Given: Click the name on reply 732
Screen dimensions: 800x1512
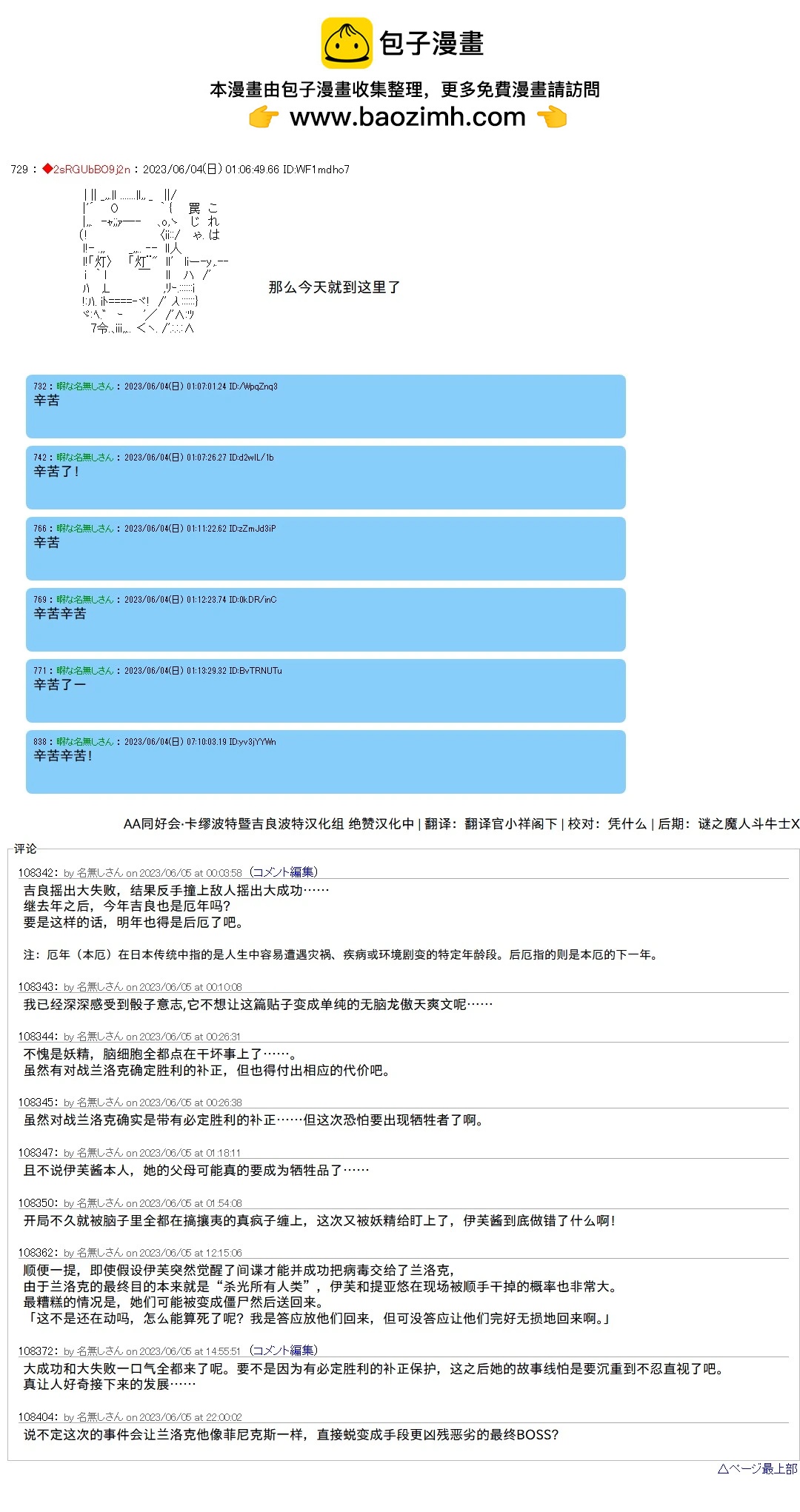Looking at the screenshot, I should [85, 387].
